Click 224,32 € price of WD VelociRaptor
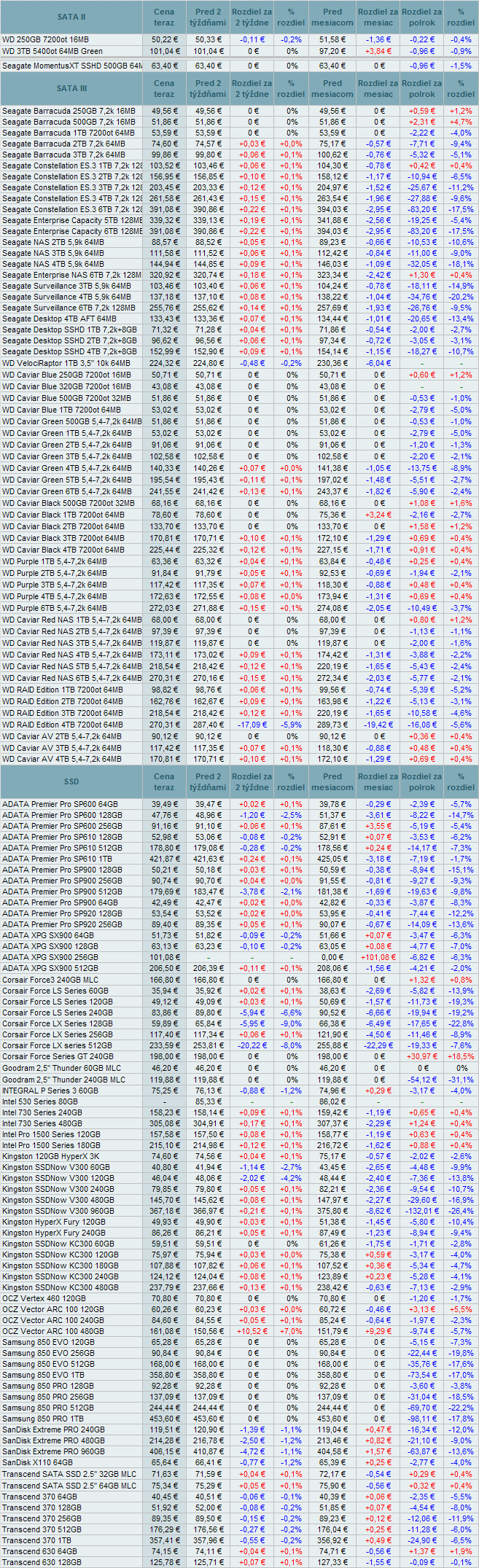This screenshot has width=479, height=1568. 165,363
